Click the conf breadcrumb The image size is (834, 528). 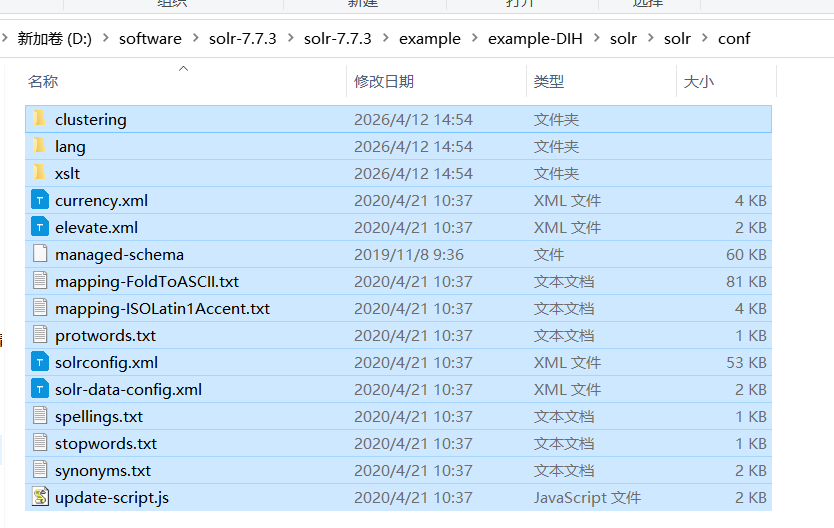(734, 38)
